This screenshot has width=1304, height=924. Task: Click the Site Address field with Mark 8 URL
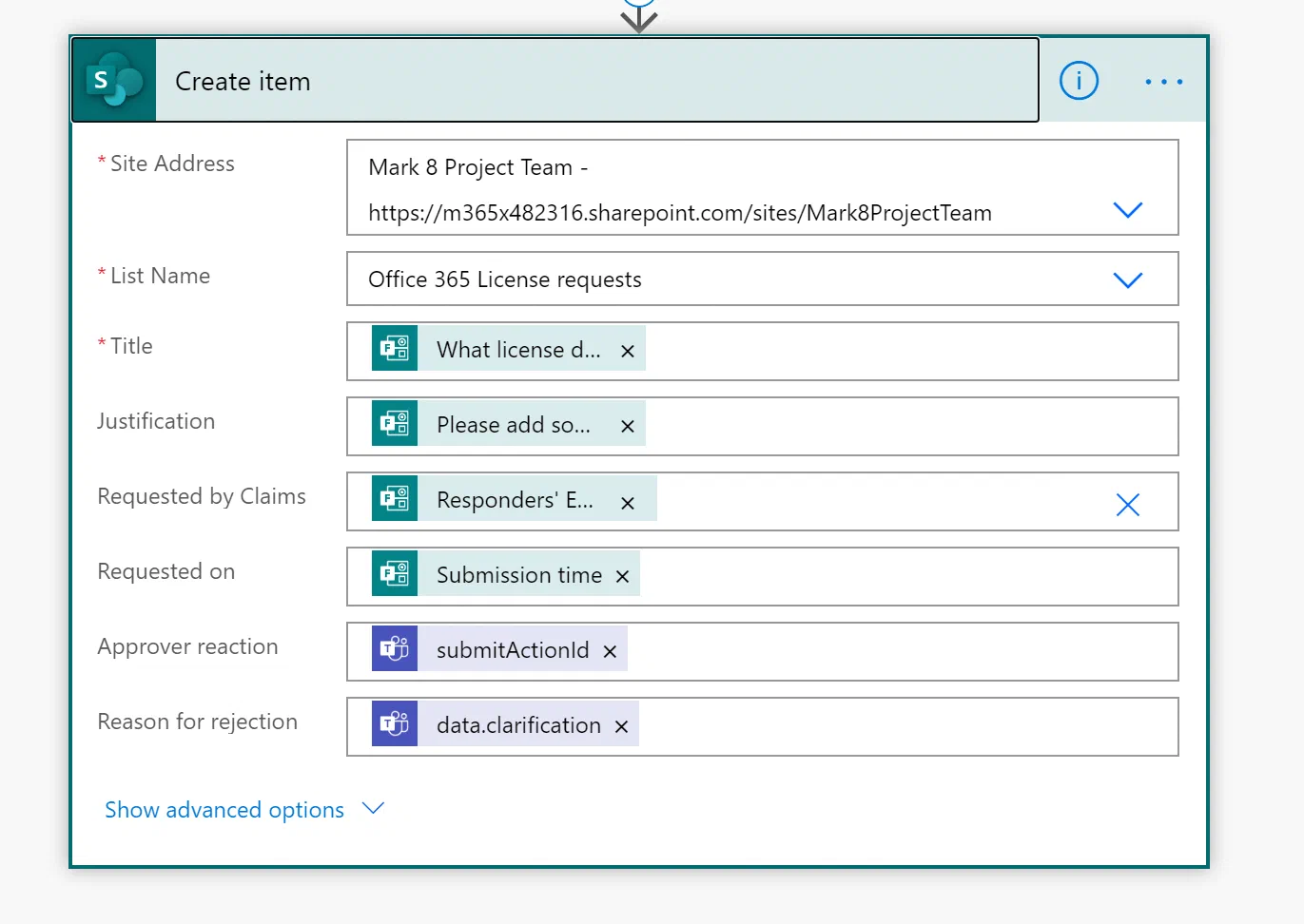[x=763, y=187]
